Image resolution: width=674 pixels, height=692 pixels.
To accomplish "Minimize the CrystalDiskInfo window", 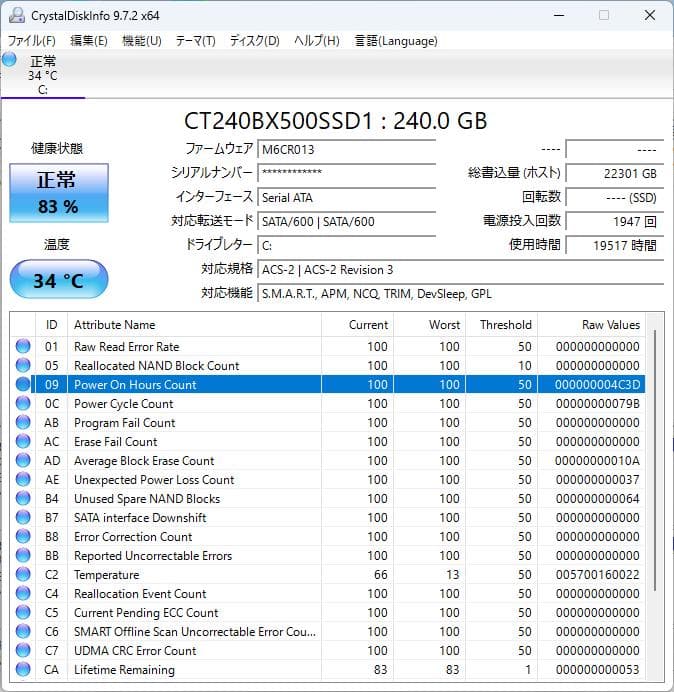I will pyautogui.click(x=559, y=15).
